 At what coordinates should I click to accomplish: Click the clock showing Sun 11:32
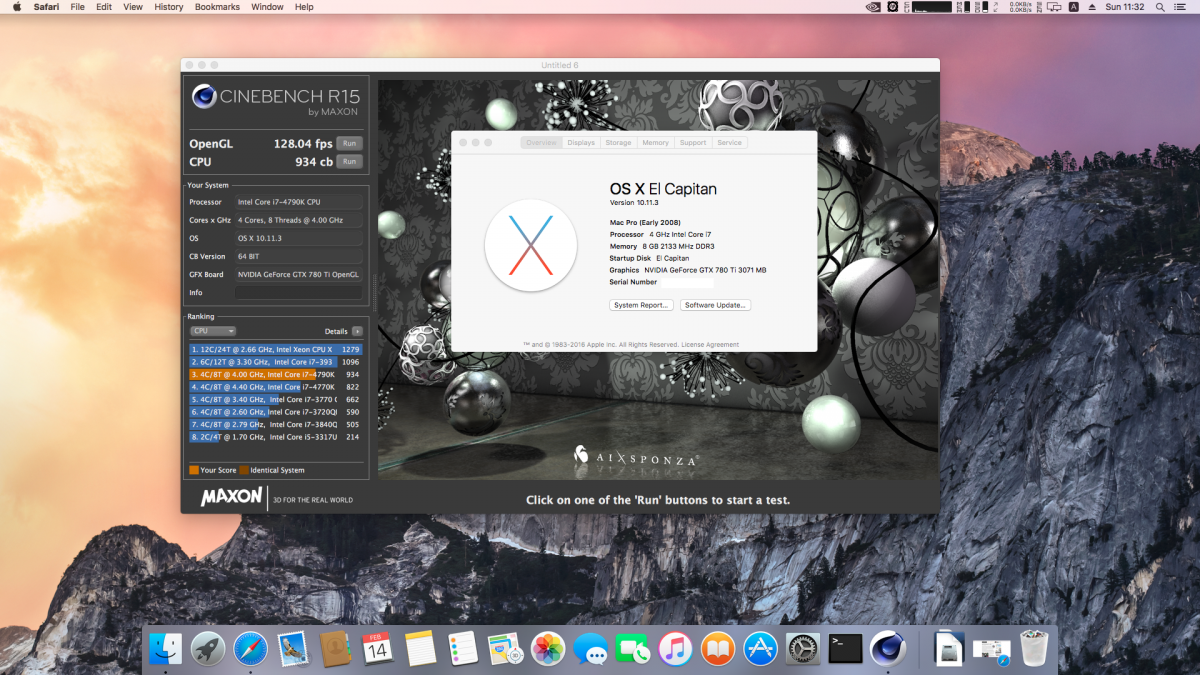tap(1124, 6)
